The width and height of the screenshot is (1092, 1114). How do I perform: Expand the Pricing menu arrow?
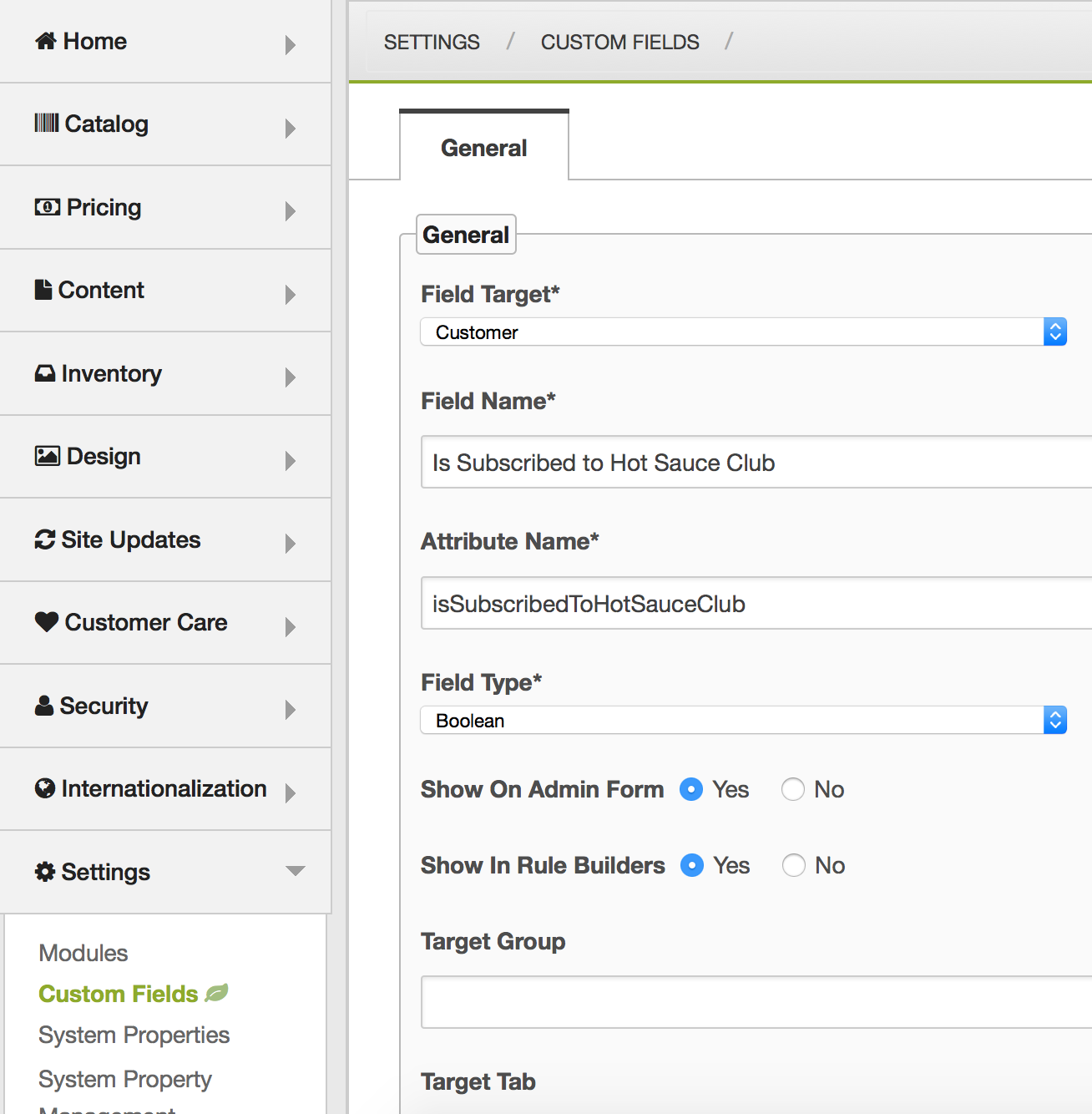pyautogui.click(x=291, y=210)
